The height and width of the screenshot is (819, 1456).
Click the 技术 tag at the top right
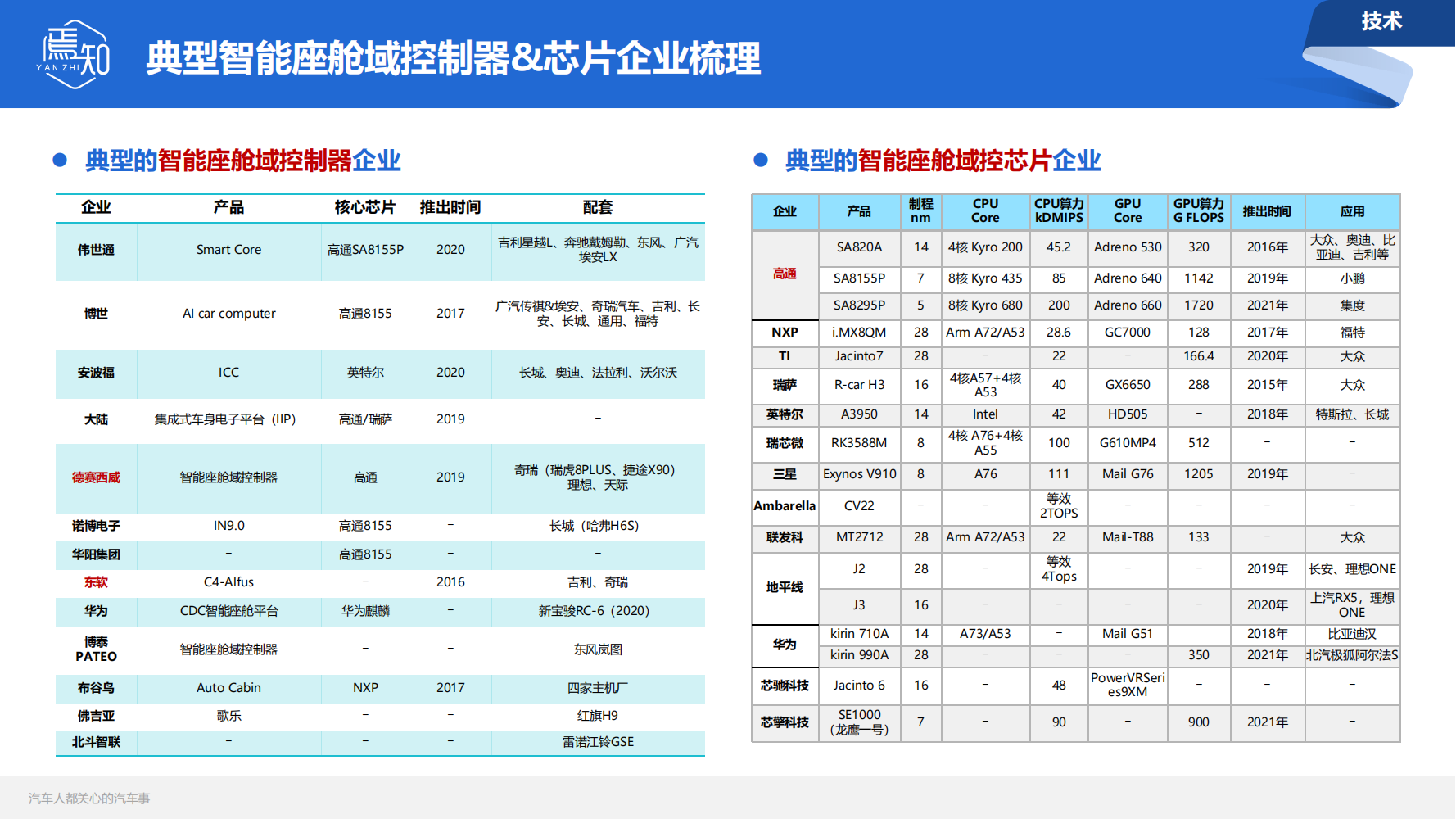1381,21
